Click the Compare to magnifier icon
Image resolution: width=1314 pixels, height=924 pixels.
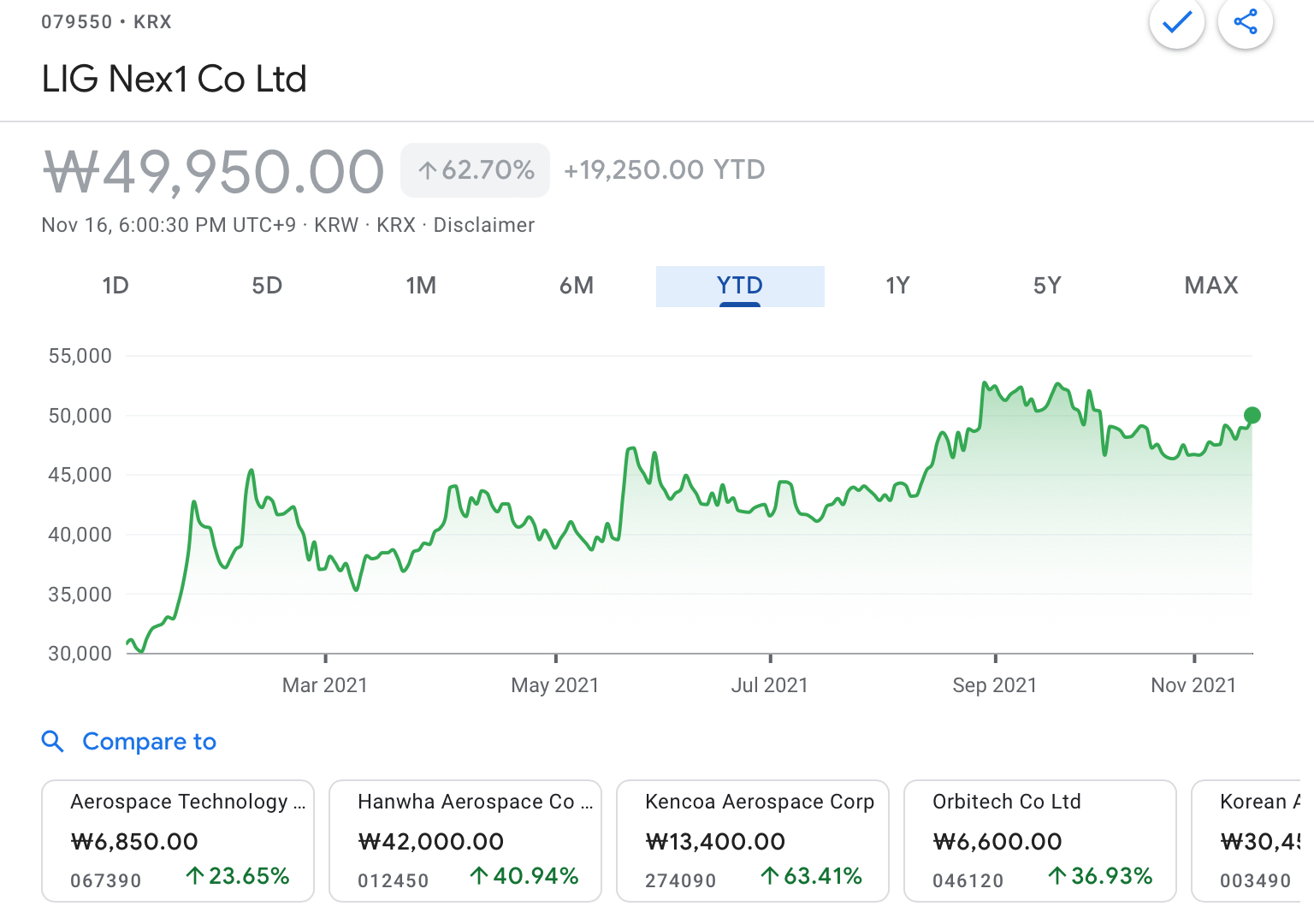coord(53,741)
